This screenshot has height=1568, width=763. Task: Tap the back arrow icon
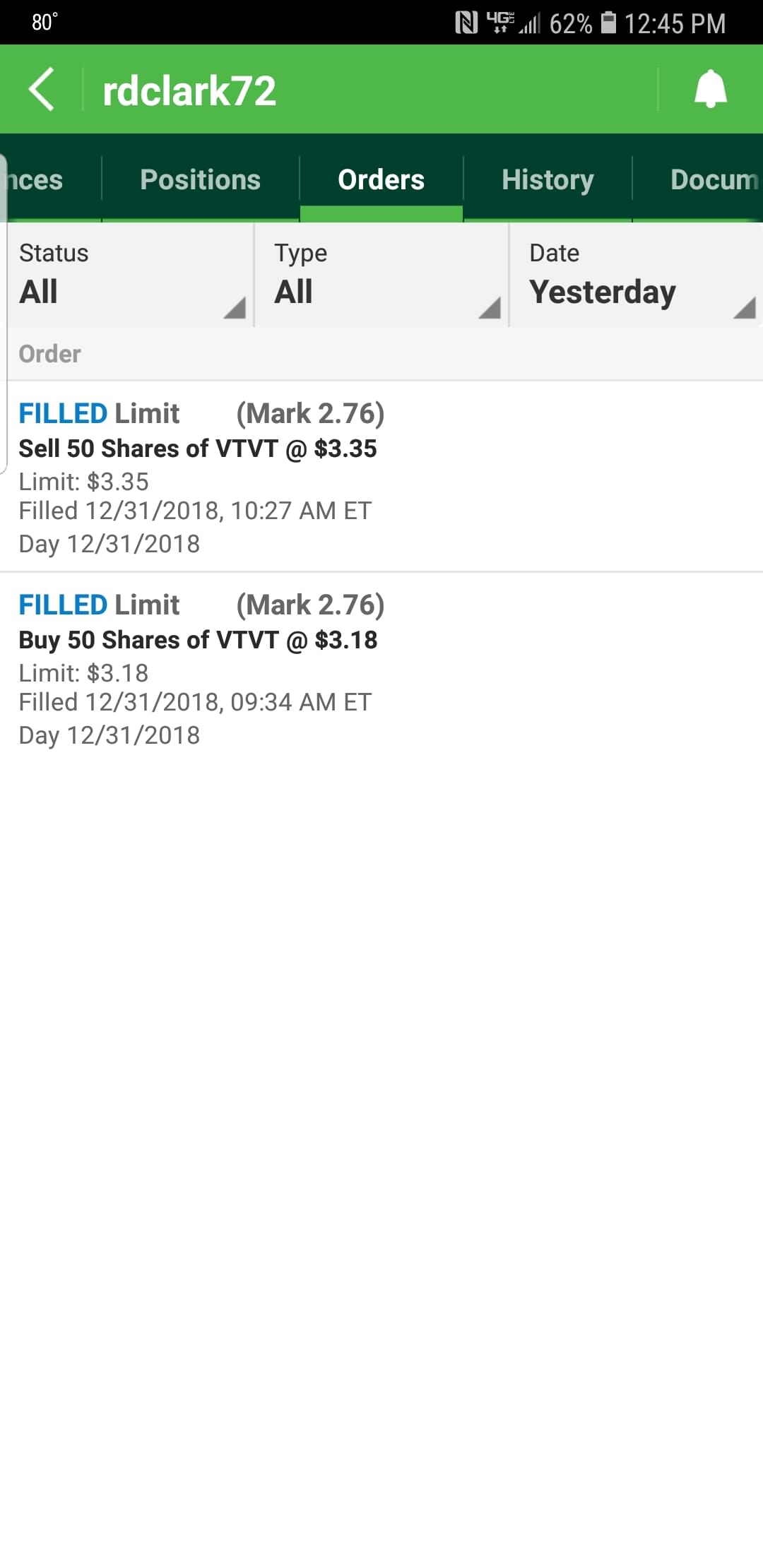click(x=42, y=90)
